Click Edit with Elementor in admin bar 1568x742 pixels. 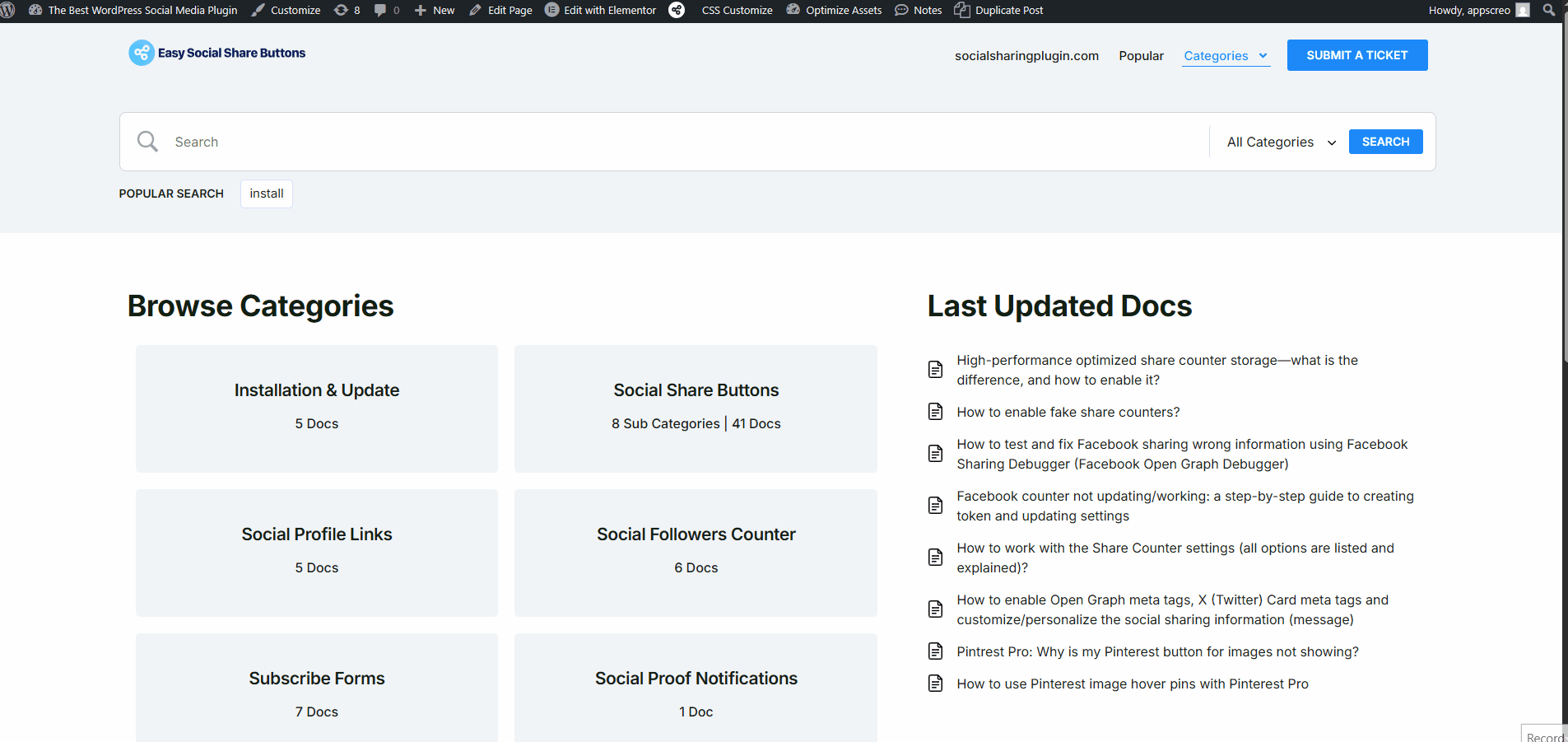(x=601, y=10)
